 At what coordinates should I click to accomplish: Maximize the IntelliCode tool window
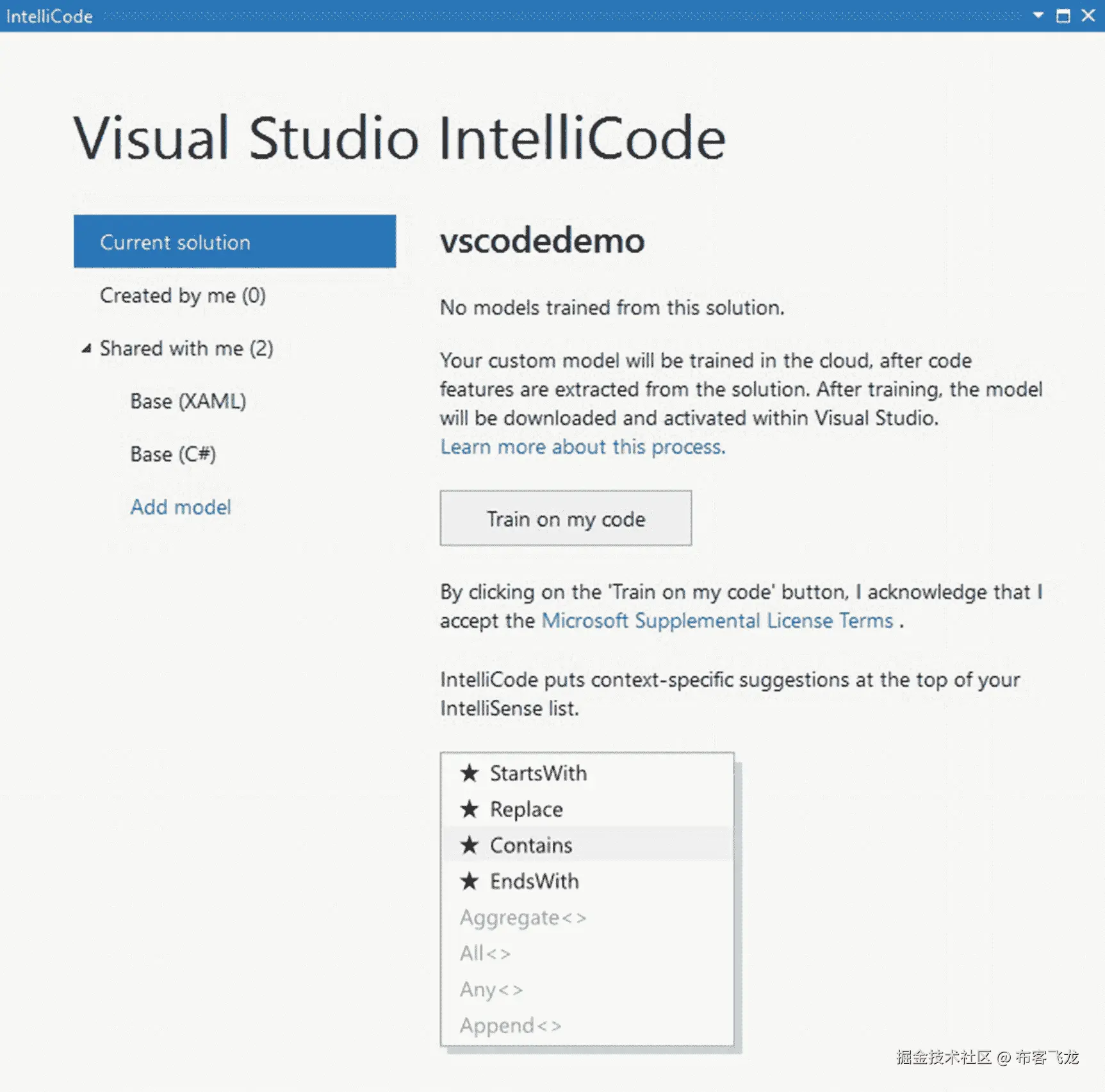pos(1063,15)
